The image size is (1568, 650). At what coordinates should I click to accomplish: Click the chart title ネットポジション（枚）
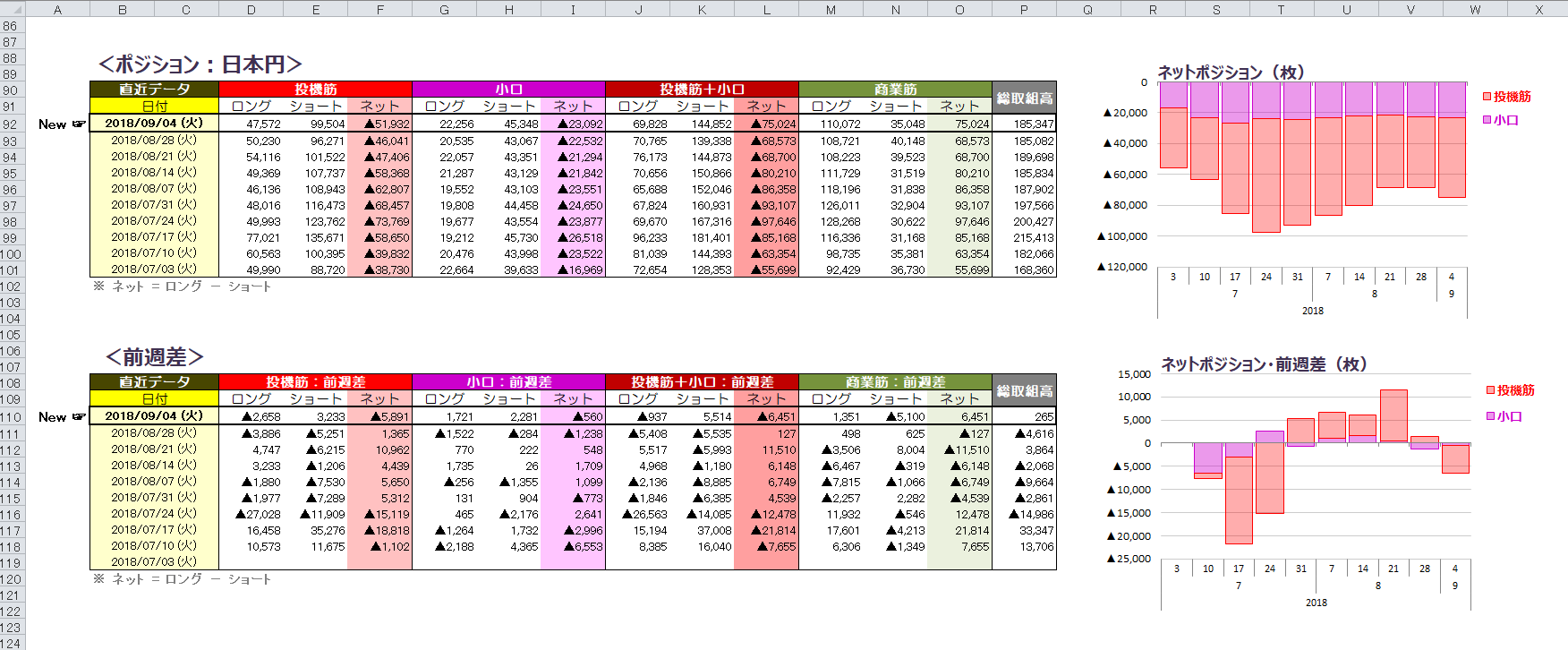click(x=1231, y=73)
